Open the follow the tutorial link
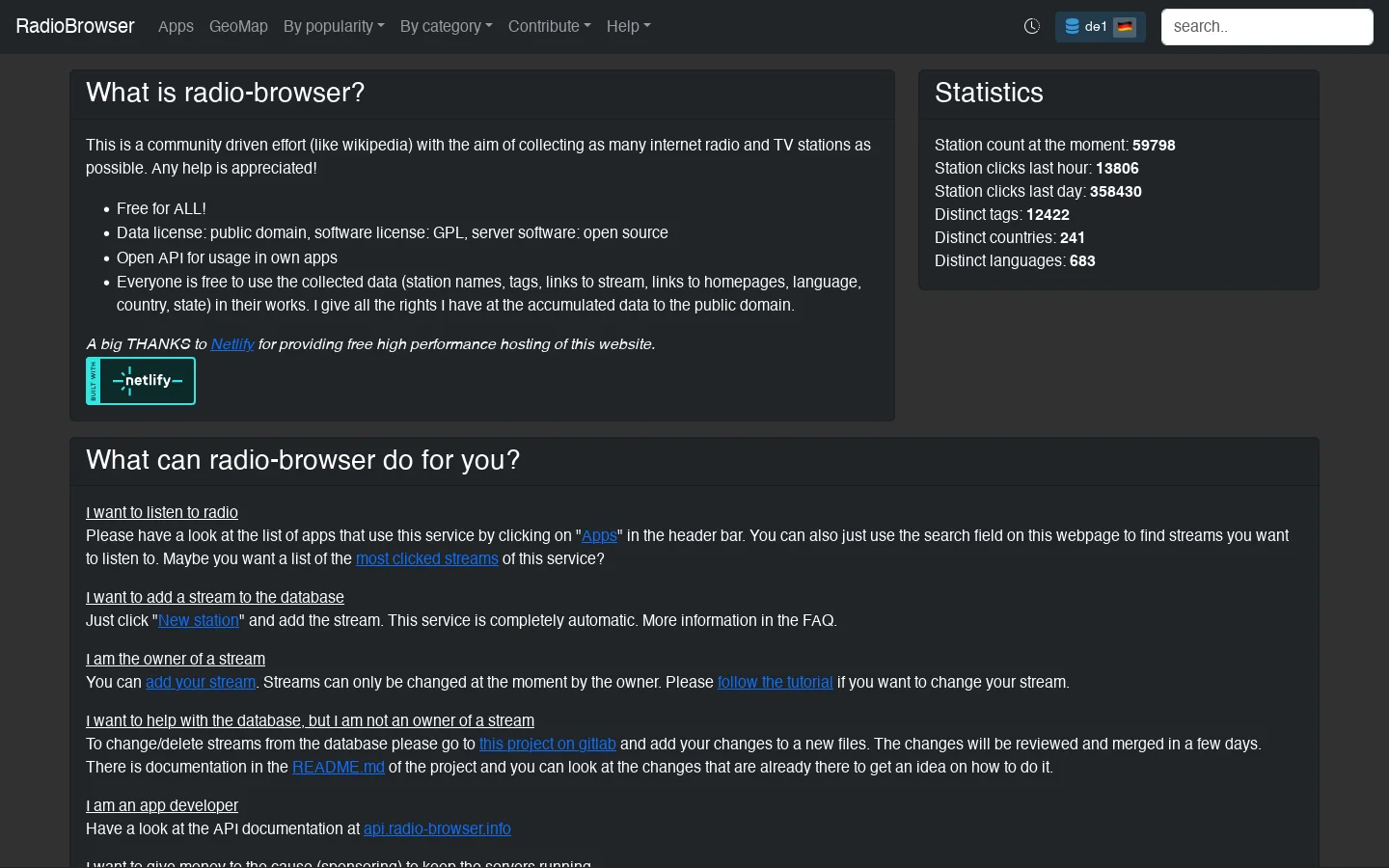This screenshot has width=1389, height=868. [775, 682]
